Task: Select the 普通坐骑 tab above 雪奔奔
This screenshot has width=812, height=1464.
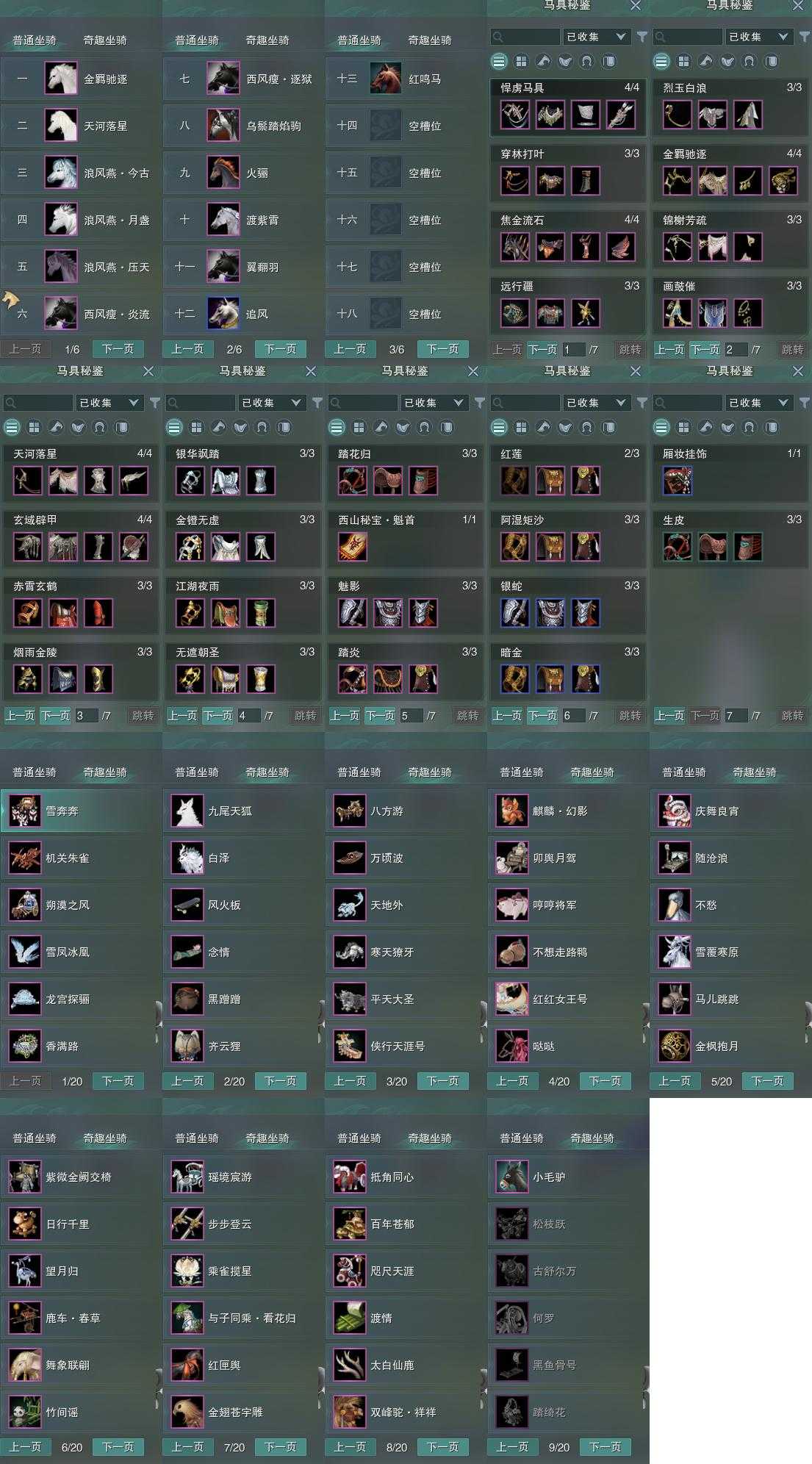Action: pos(35,772)
